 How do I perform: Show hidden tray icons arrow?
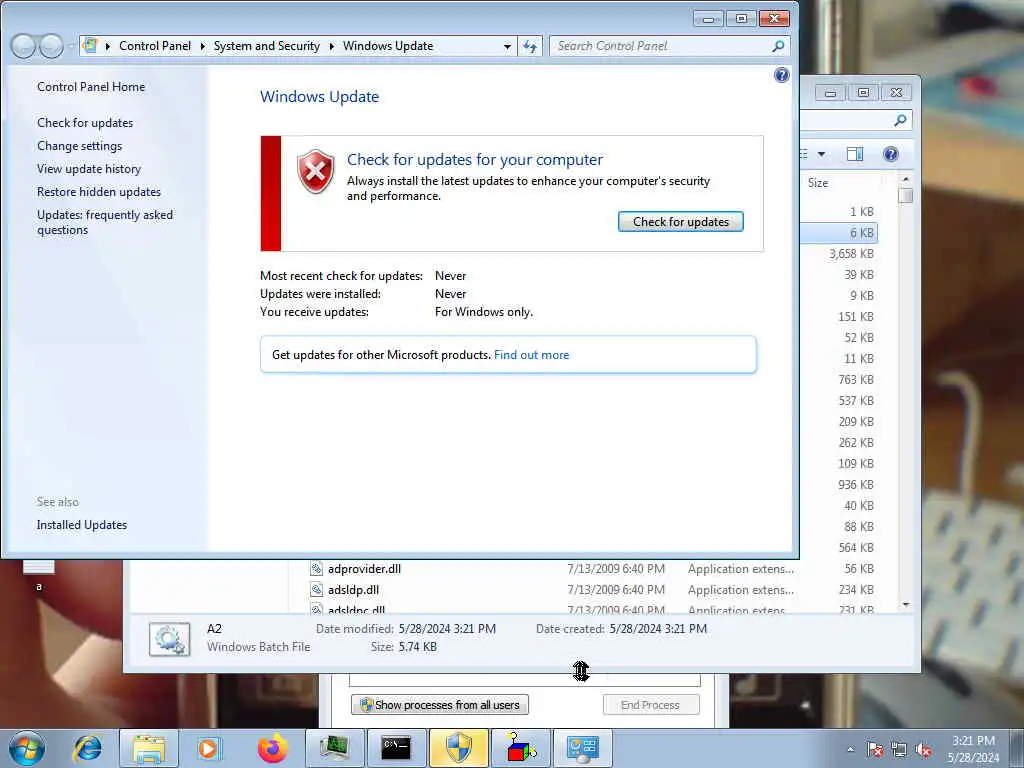pyautogui.click(x=850, y=750)
